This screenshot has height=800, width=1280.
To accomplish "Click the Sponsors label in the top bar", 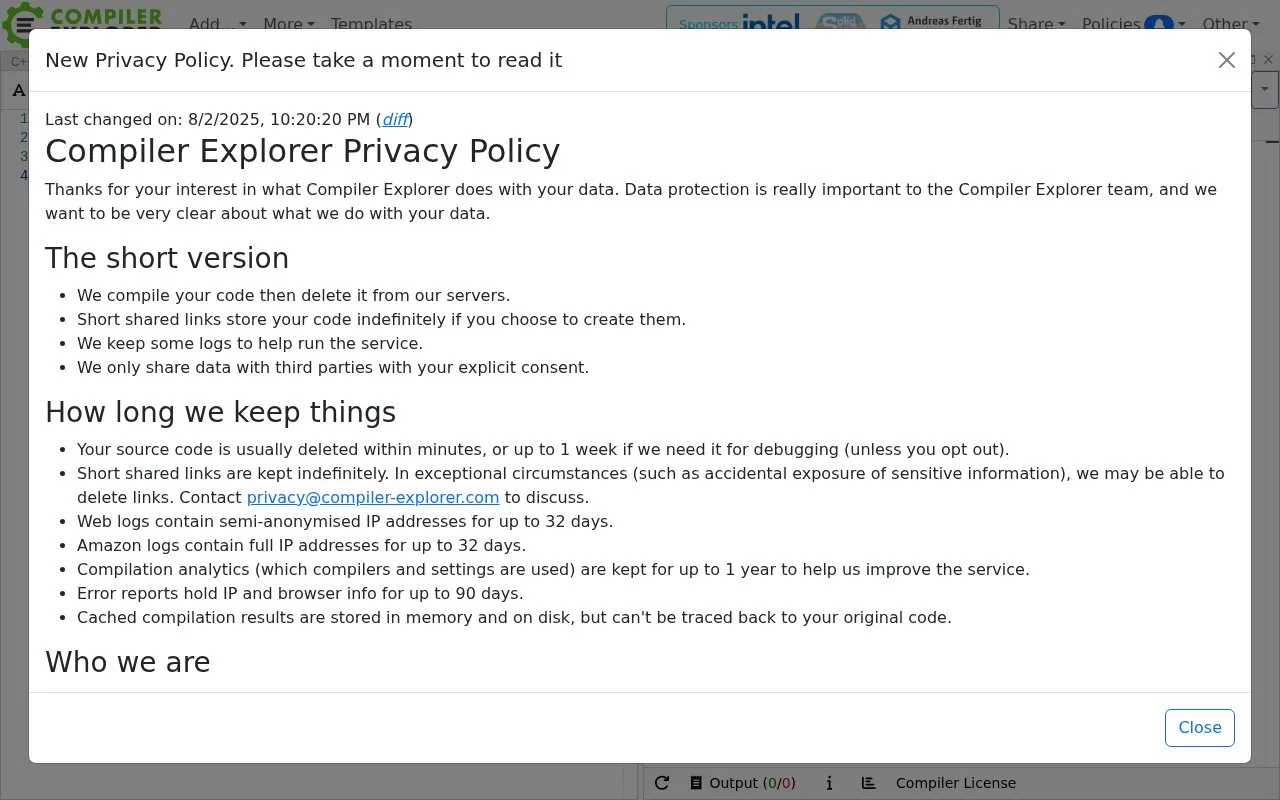I will (x=708, y=24).
